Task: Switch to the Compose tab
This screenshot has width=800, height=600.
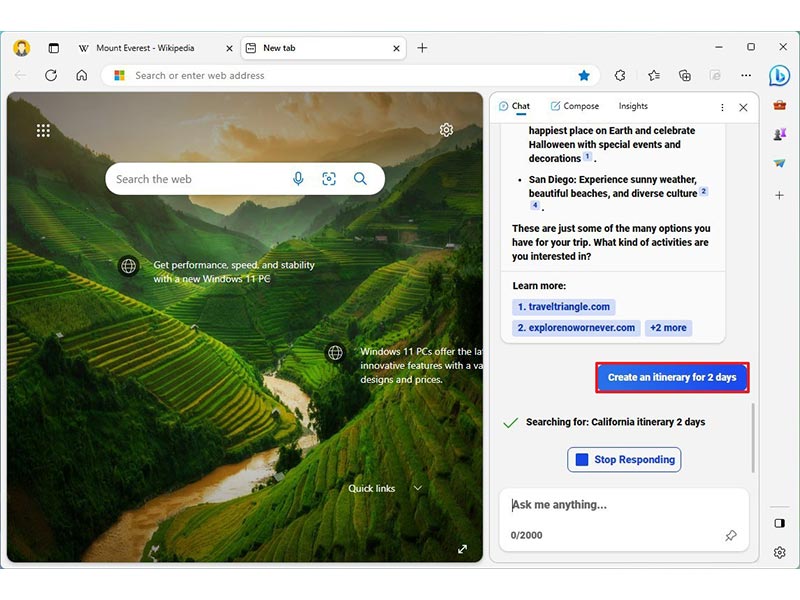Action: point(574,106)
